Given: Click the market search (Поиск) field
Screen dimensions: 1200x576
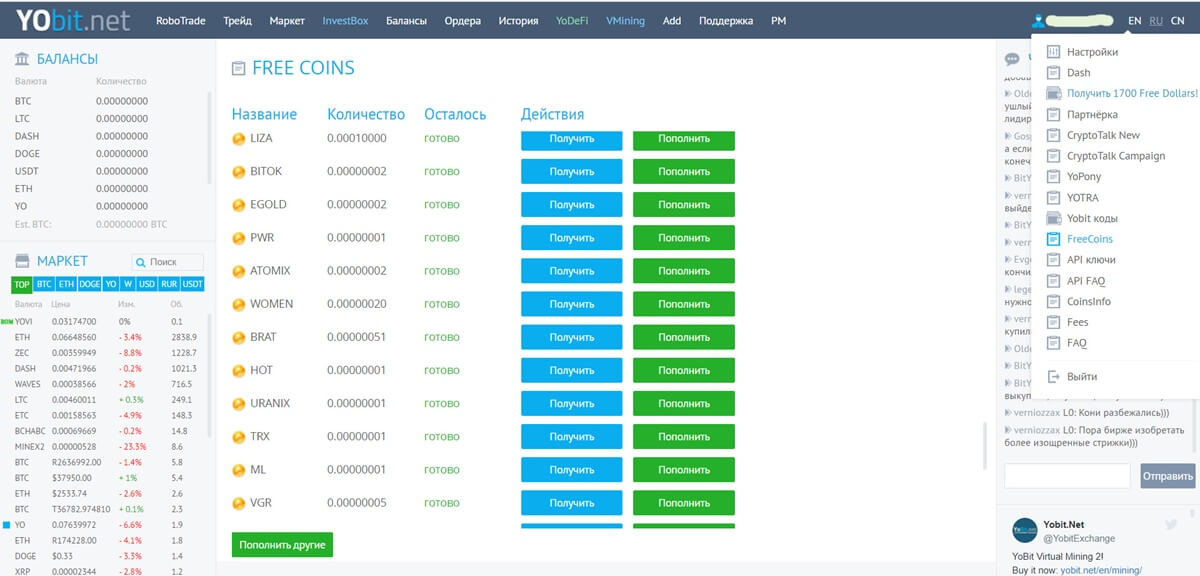Looking at the screenshot, I should [x=167, y=262].
